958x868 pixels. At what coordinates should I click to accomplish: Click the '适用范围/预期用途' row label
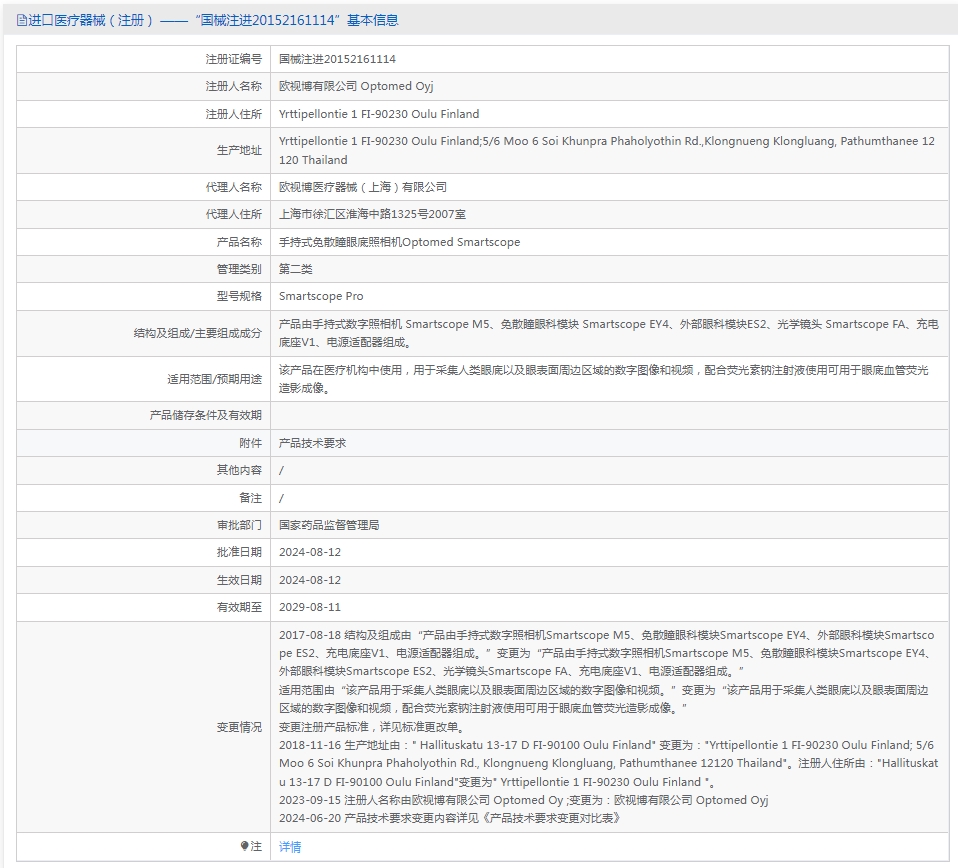pyautogui.click(x=214, y=379)
